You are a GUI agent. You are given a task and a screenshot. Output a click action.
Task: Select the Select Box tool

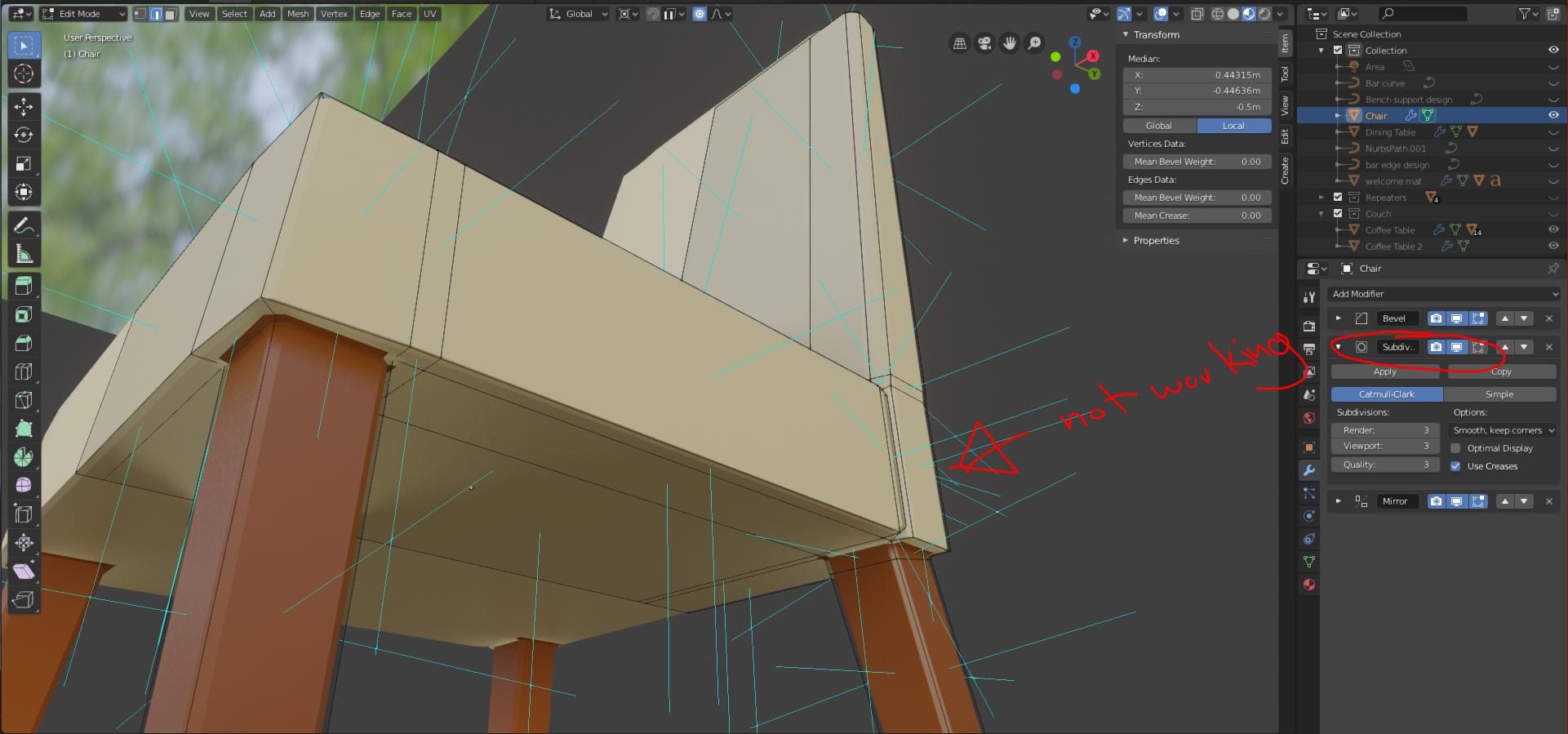24,46
